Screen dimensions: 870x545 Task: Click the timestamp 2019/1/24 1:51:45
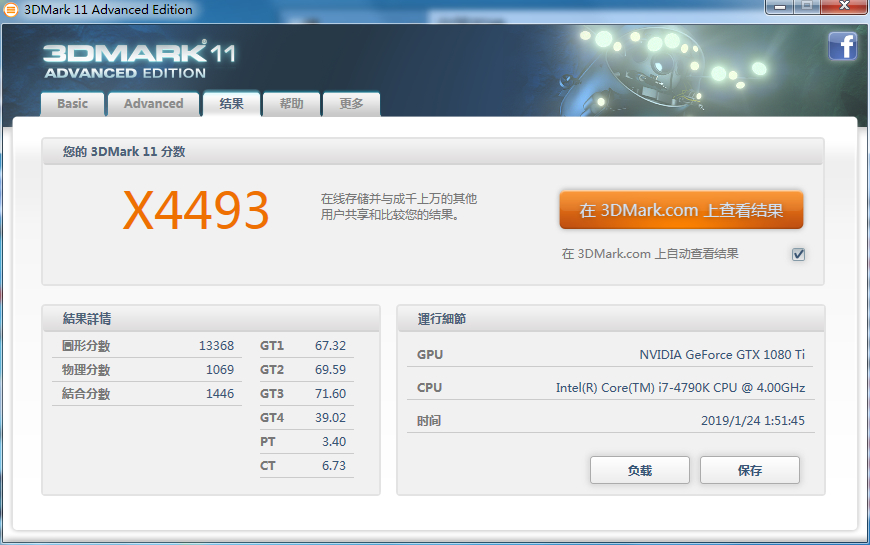pos(752,421)
